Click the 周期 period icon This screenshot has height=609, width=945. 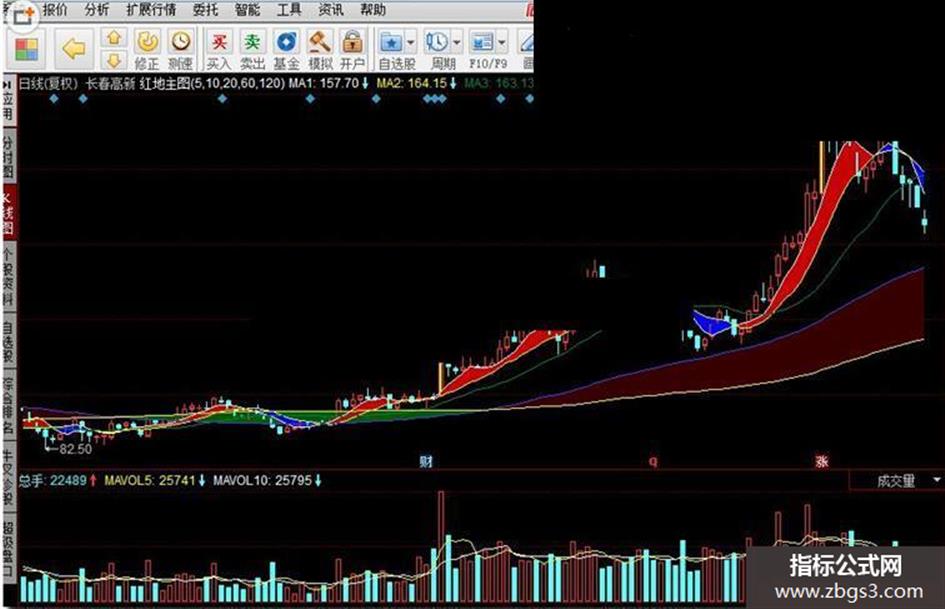[437, 42]
